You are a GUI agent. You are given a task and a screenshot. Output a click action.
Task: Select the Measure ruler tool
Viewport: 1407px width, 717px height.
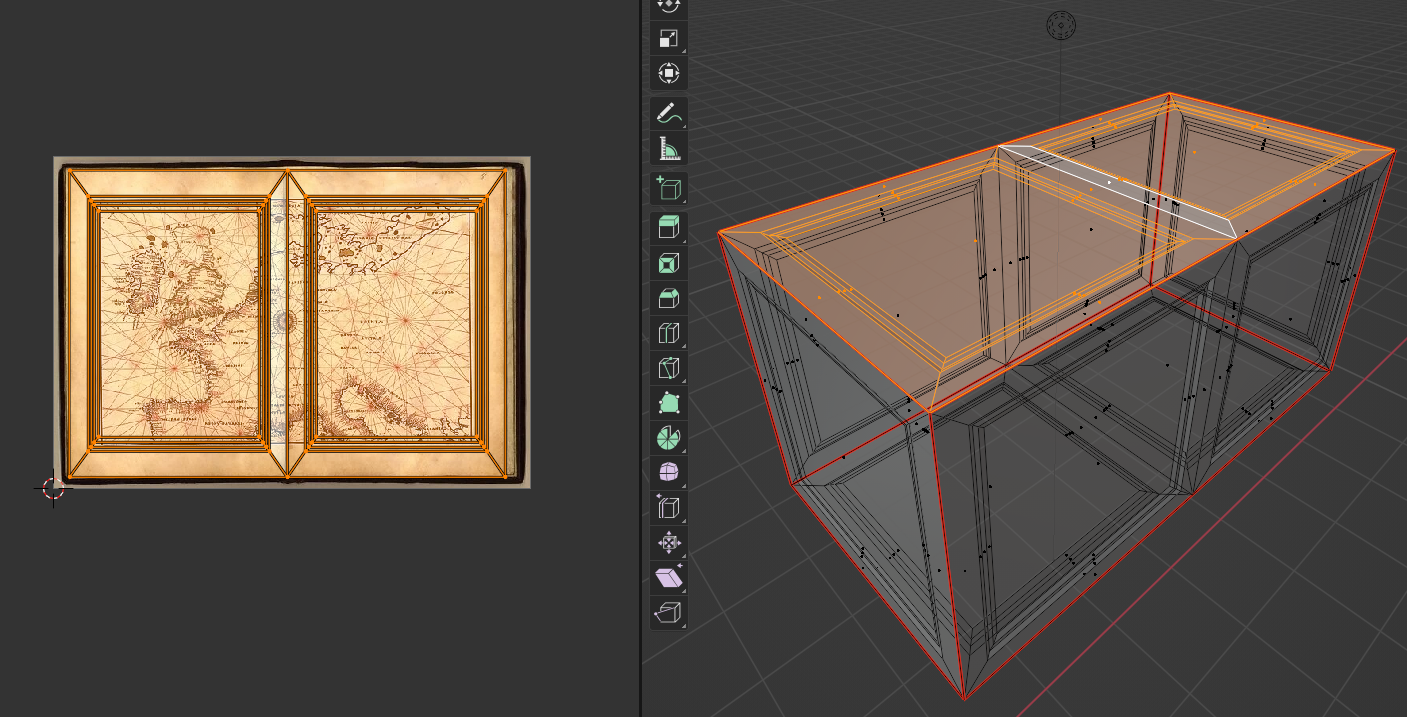click(x=669, y=149)
